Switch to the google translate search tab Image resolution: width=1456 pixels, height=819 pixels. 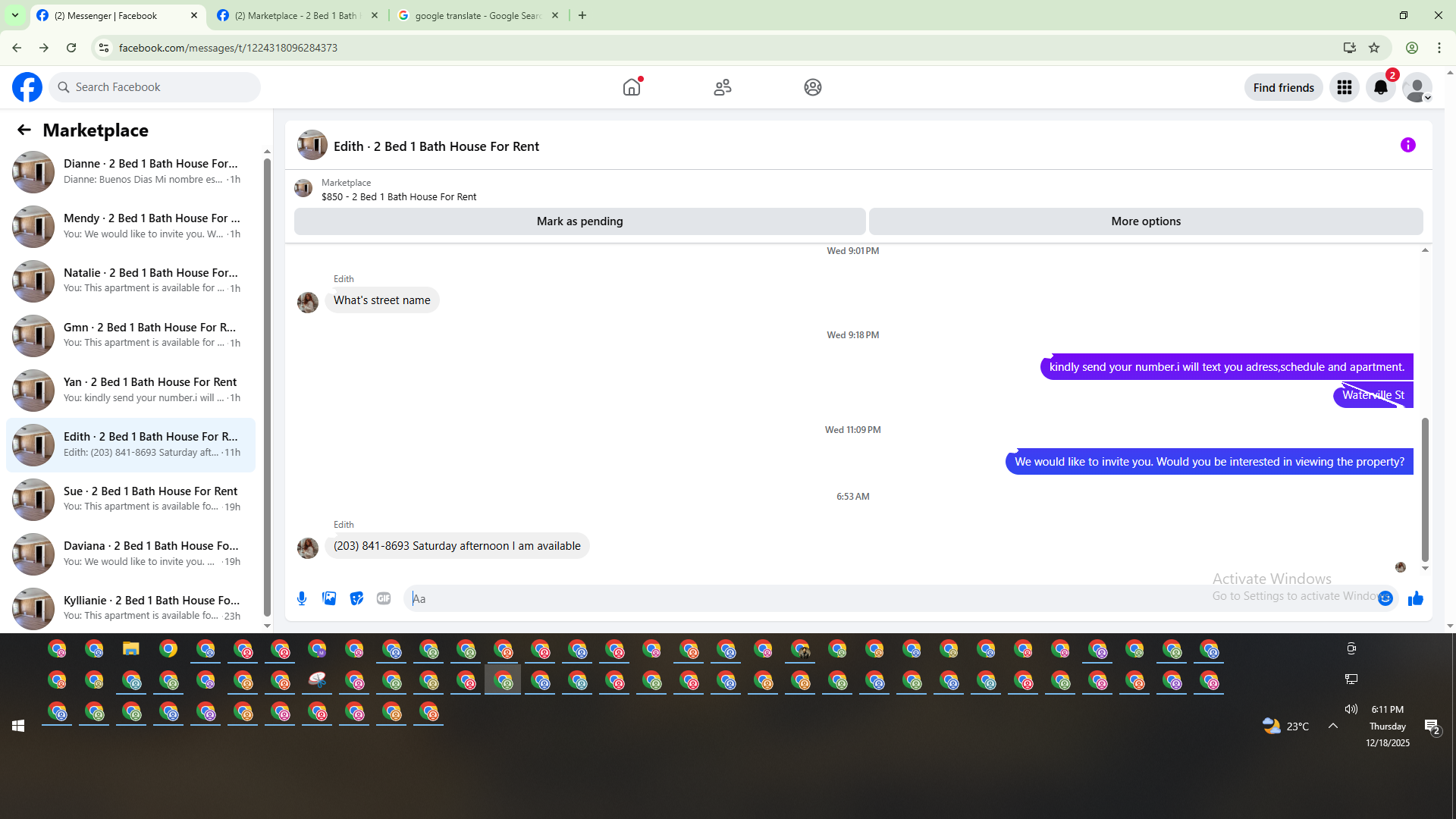[478, 15]
